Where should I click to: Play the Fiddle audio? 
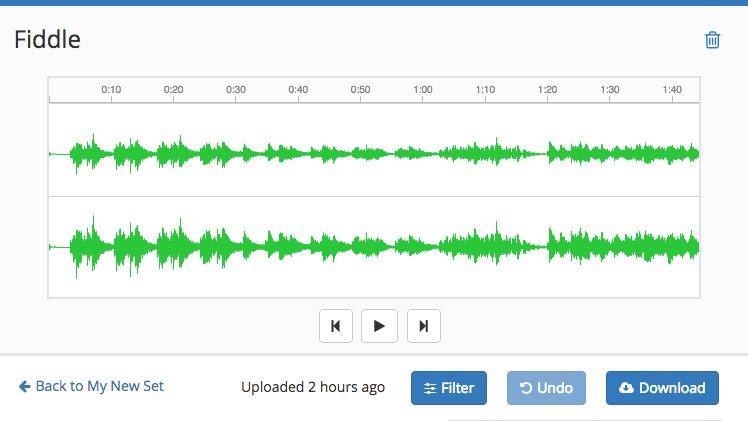tap(379, 326)
